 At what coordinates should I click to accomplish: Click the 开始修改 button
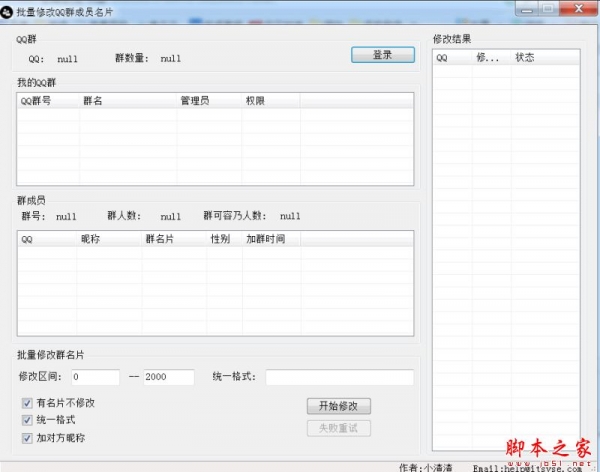(x=339, y=406)
